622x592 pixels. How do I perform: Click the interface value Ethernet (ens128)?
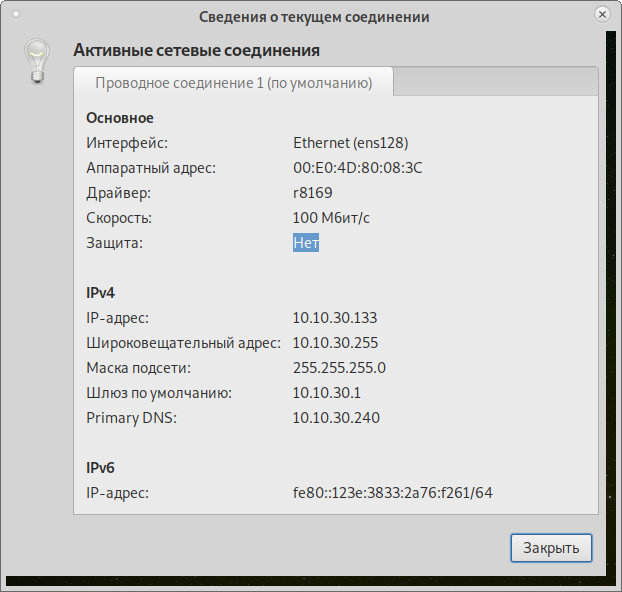click(x=350, y=143)
